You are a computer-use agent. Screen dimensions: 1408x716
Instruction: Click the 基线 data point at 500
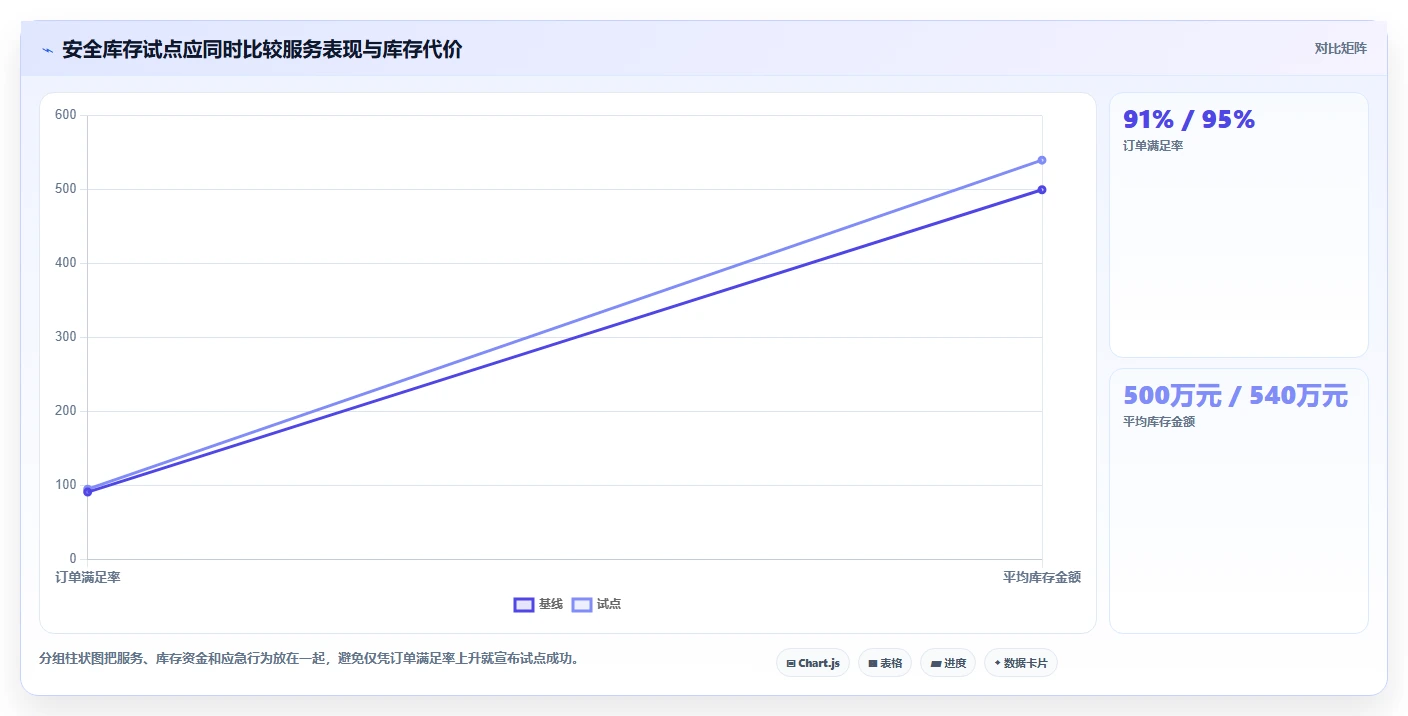click(1042, 189)
